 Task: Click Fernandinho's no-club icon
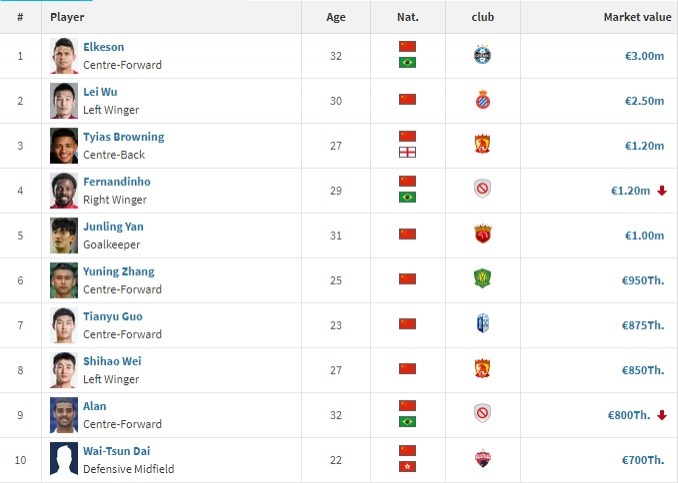tap(482, 190)
